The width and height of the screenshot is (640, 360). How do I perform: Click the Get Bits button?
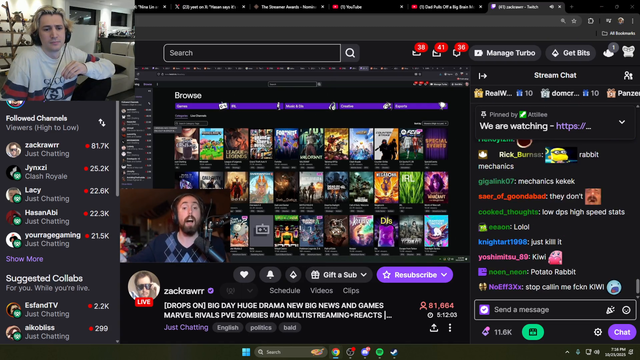[x=571, y=53]
